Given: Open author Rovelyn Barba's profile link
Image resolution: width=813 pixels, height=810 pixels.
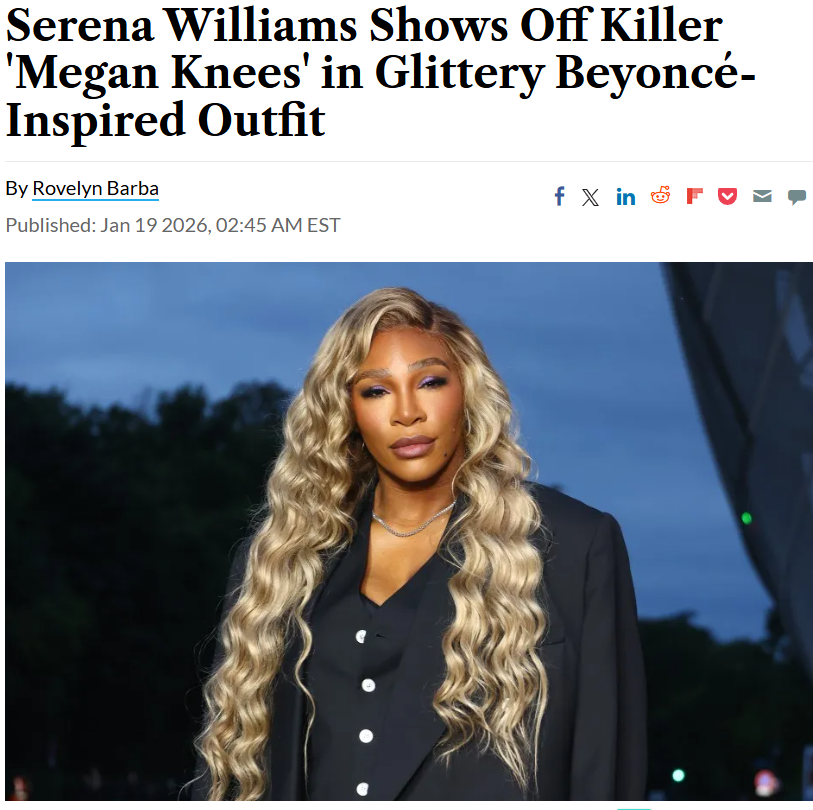Looking at the screenshot, I should pyautogui.click(x=95, y=188).
